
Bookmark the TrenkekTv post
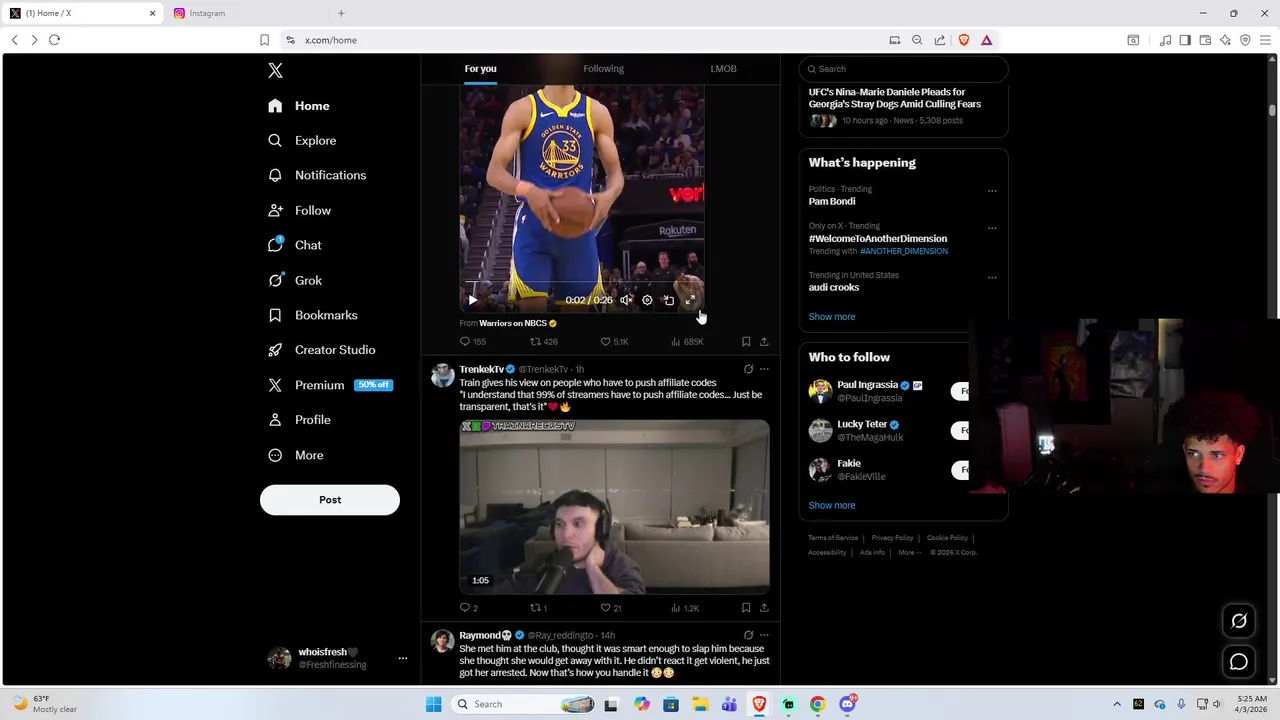[x=746, y=608]
